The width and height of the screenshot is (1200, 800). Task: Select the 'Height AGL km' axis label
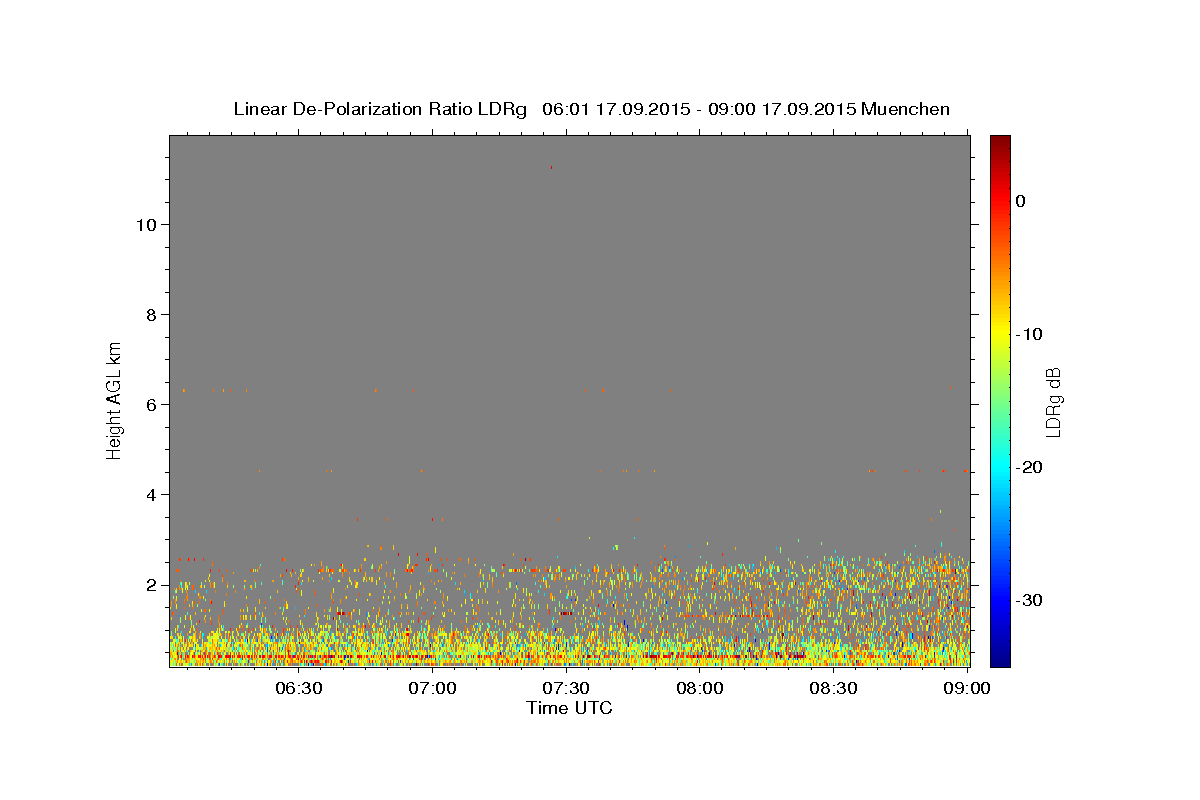point(114,399)
